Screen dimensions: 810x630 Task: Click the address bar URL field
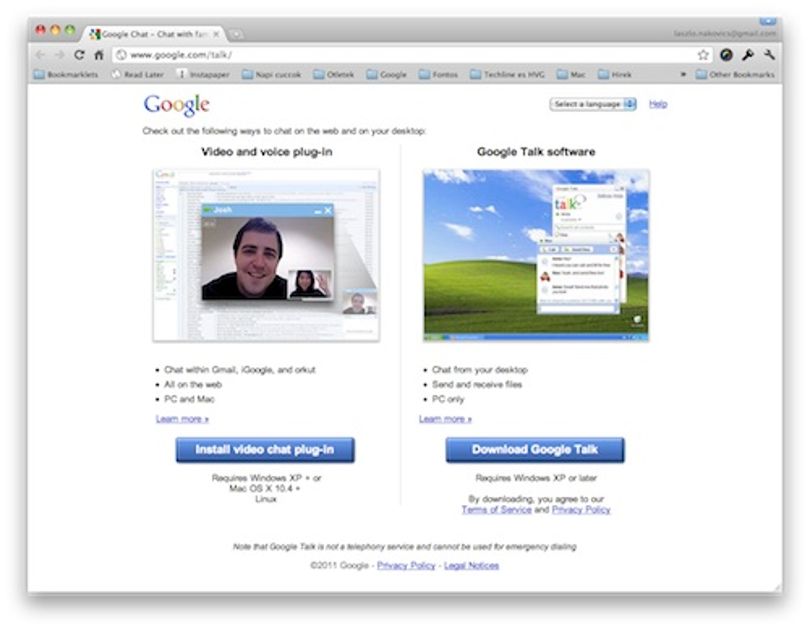(x=403, y=55)
